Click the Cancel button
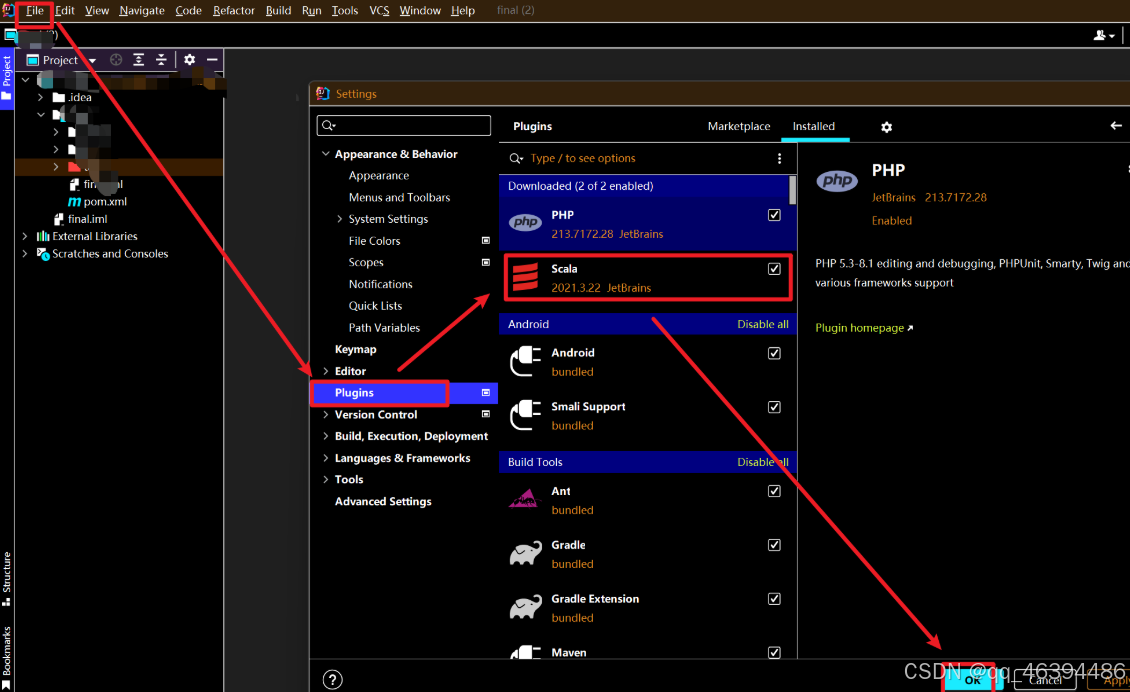The image size is (1130, 692). point(1045,680)
